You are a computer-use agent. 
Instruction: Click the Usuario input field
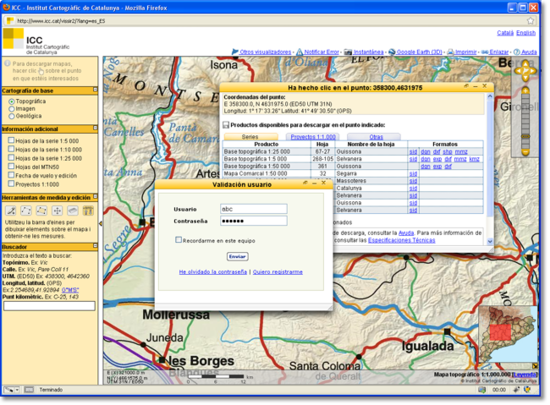tap(254, 209)
